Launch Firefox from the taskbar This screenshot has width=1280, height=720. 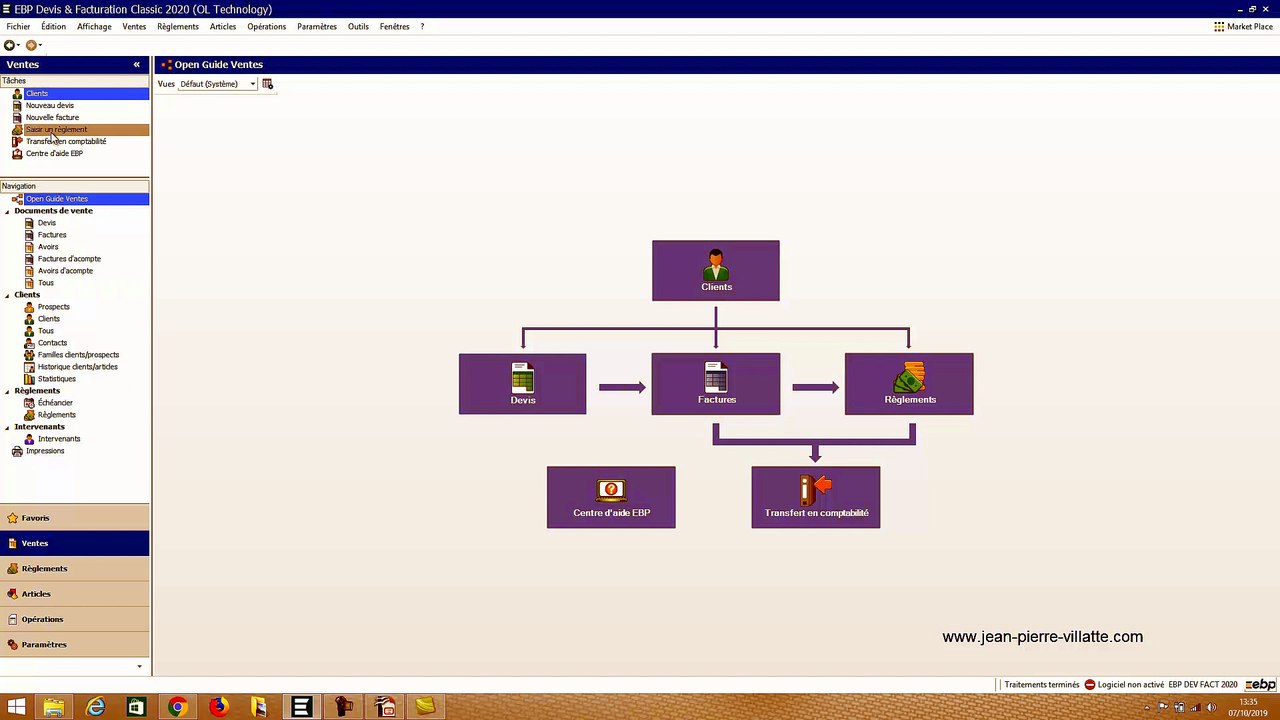point(218,708)
